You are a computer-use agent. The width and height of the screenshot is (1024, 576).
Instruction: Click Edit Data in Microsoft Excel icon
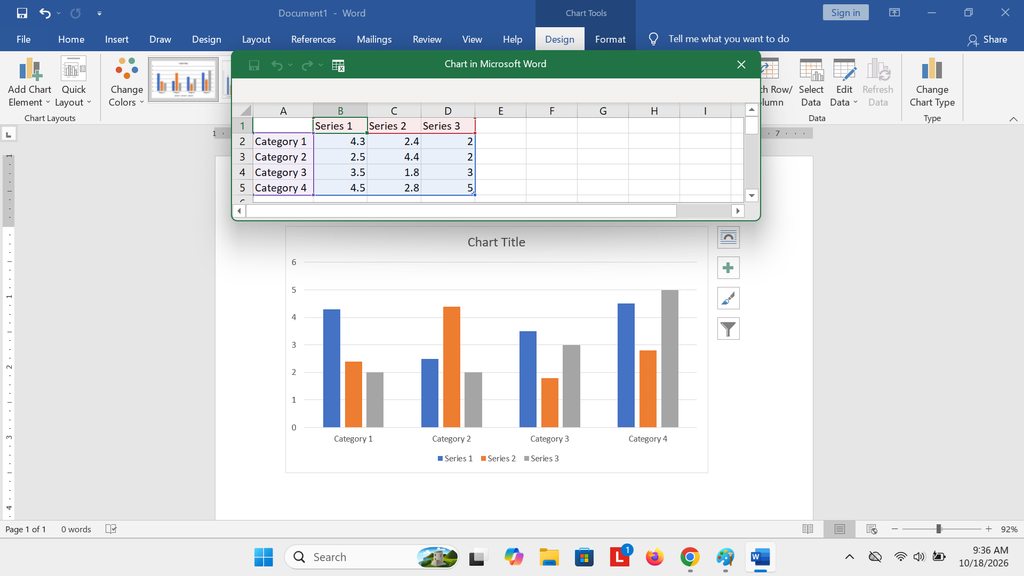pos(338,65)
